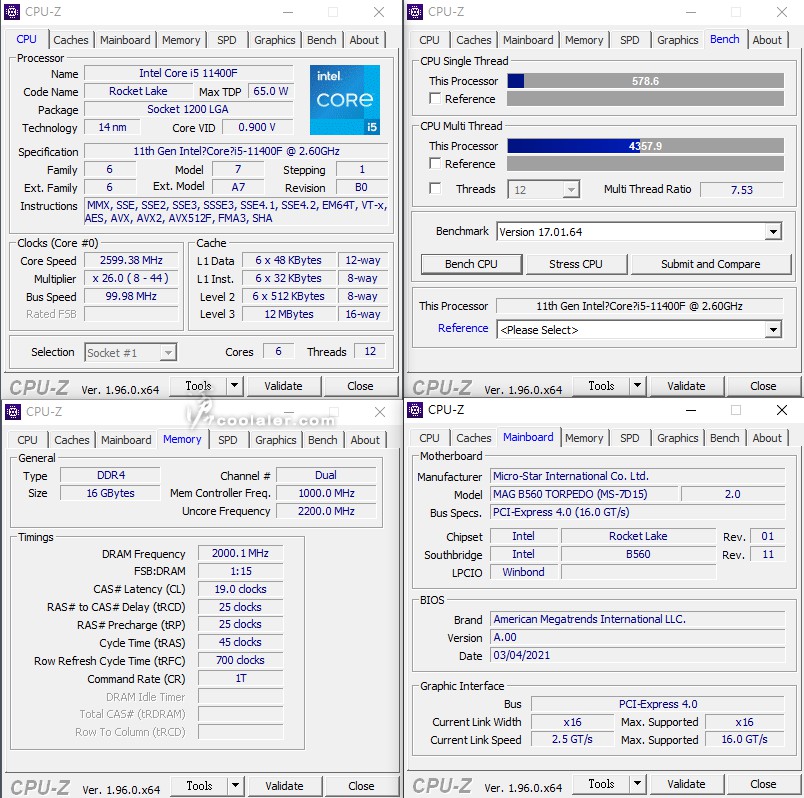Click the CPU-Z app icon in the Memory window
This screenshot has height=798, width=804.
12,411
